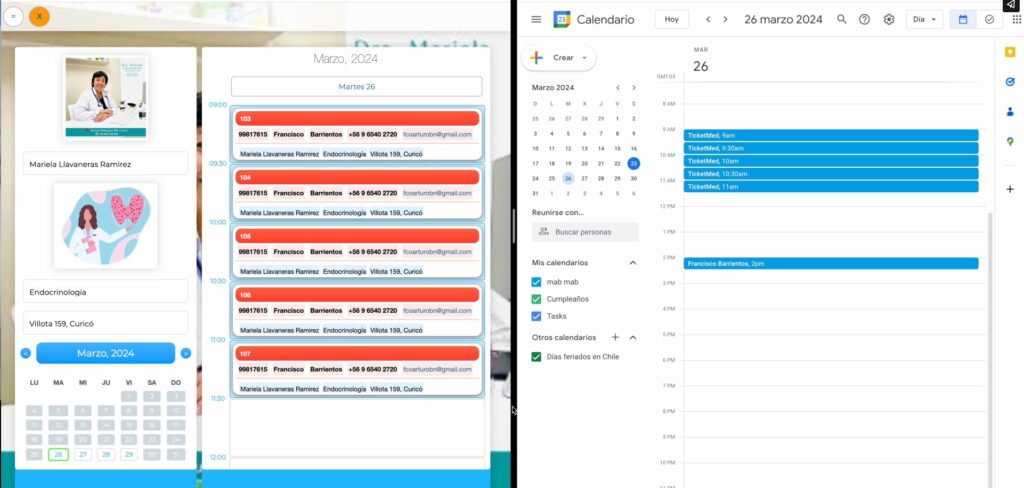The width and height of the screenshot is (1024, 488).
Task: Open the settings gear in Calendario
Action: pos(888,19)
